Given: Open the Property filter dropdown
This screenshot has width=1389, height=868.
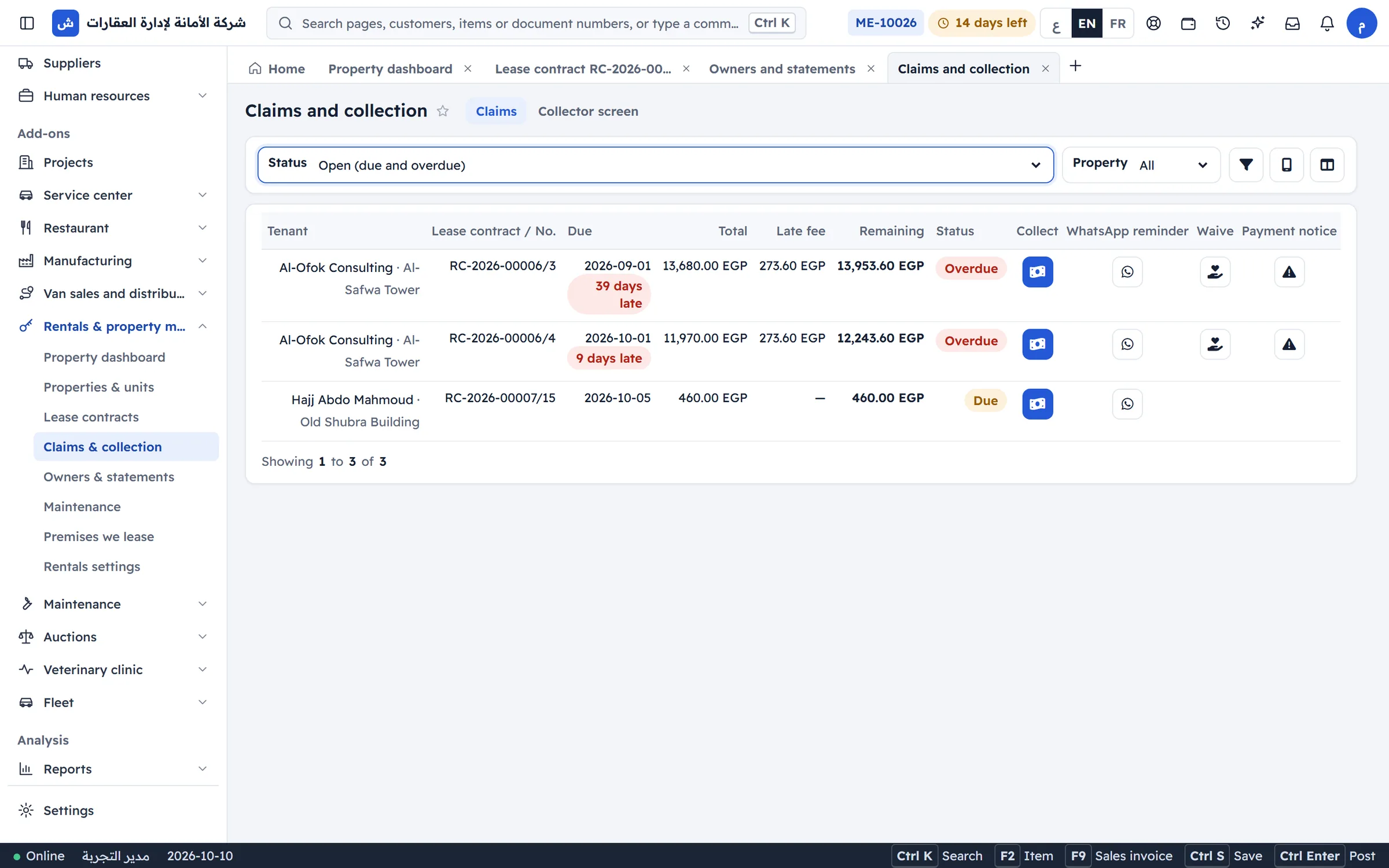Looking at the screenshot, I should [x=1141, y=165].
